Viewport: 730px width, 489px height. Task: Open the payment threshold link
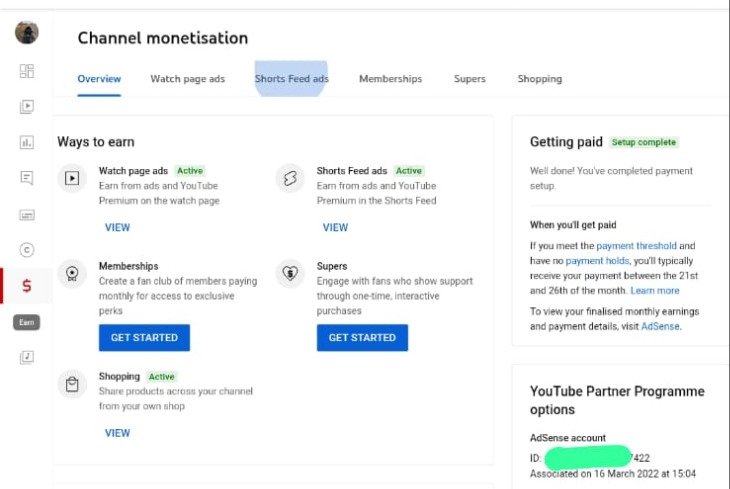pos(636,245)
